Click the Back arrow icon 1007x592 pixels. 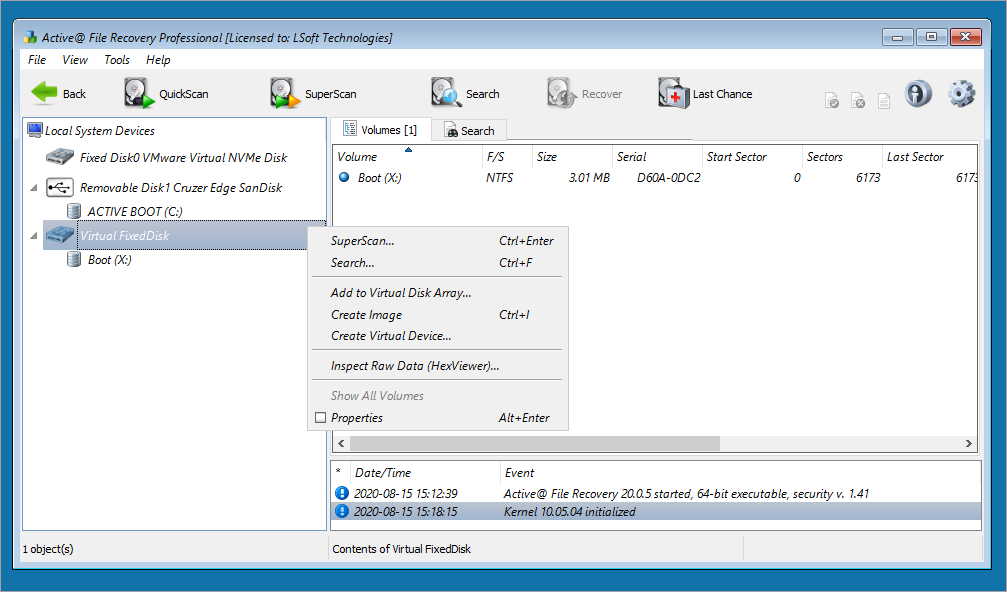coord(44,93)
